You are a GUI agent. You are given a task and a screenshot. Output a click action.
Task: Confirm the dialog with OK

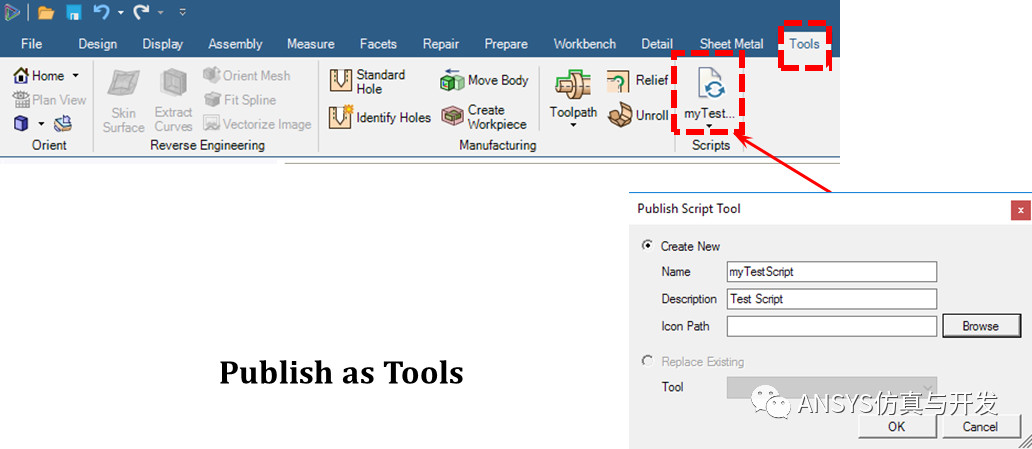[897, 427]
